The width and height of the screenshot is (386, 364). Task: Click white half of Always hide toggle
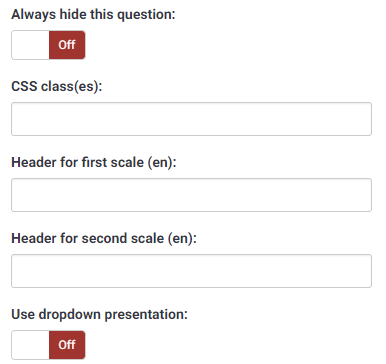[x=30, y=45]
